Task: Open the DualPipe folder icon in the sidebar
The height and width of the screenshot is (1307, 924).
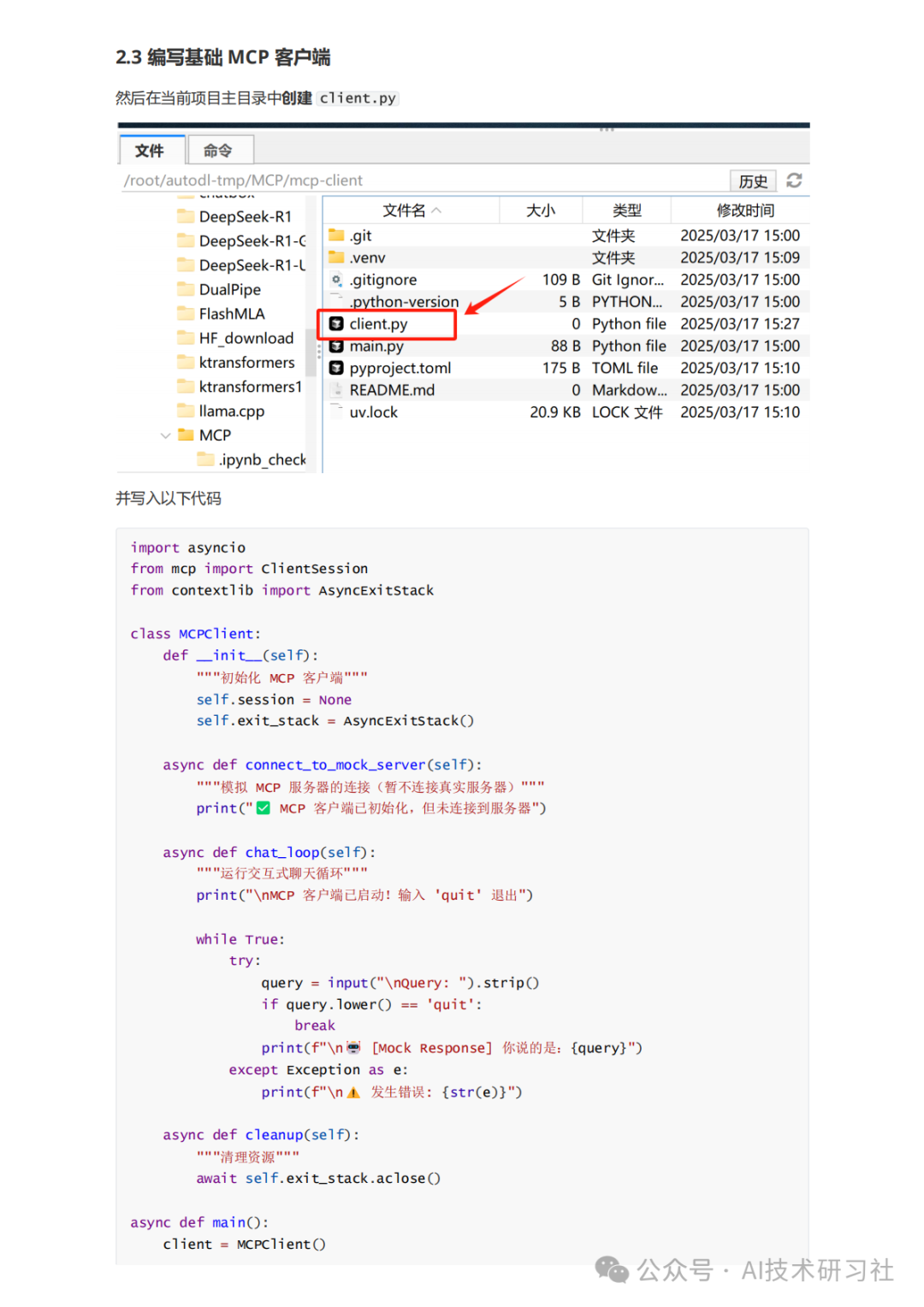Action: [186, 289]
